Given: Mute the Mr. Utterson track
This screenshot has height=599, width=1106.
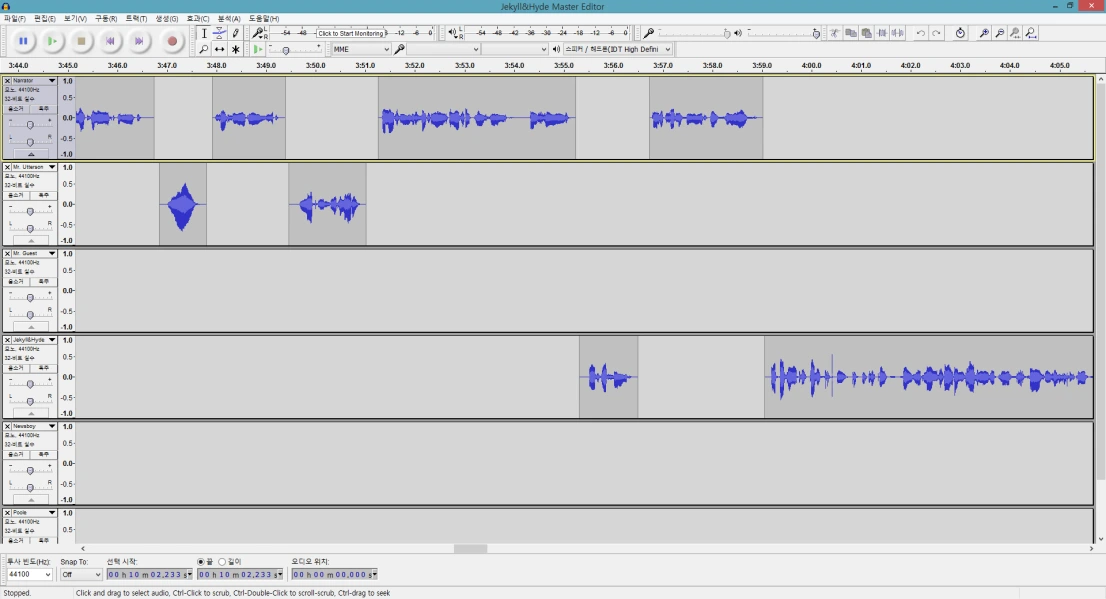Looking at the screenshot, I should [16, 195].
